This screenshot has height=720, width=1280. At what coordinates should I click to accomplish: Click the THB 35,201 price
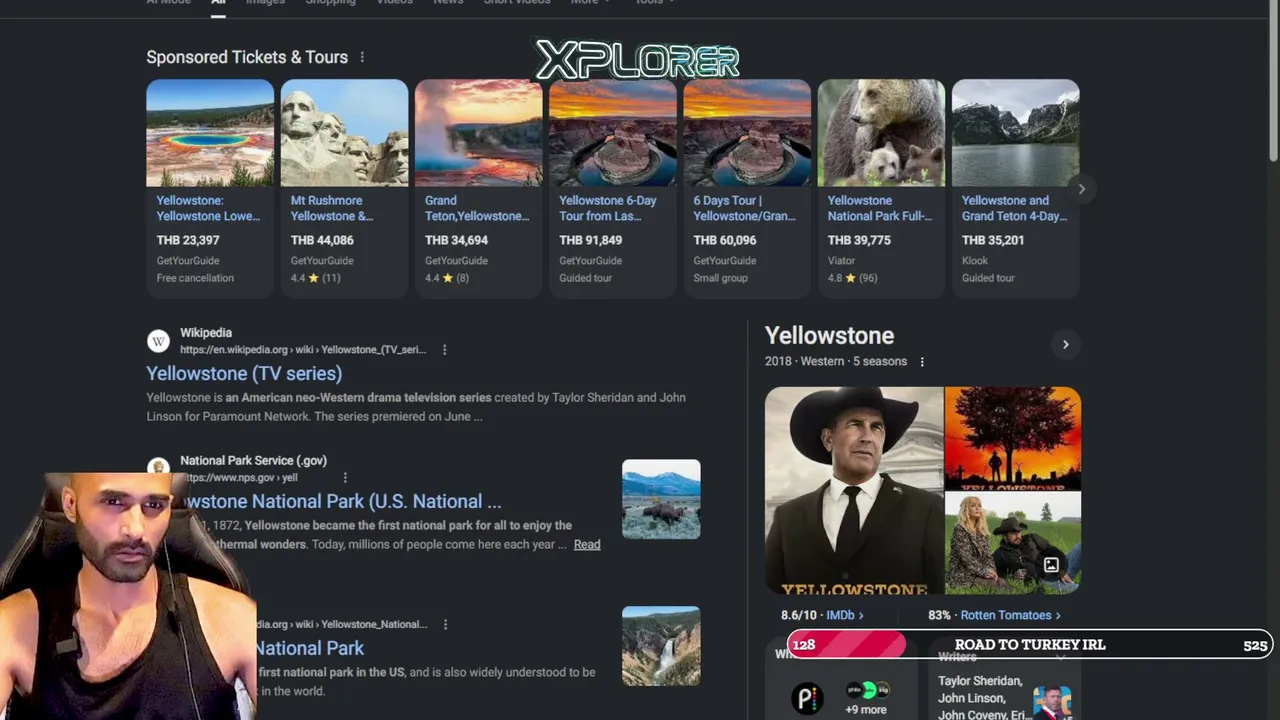tap(993, 240)
